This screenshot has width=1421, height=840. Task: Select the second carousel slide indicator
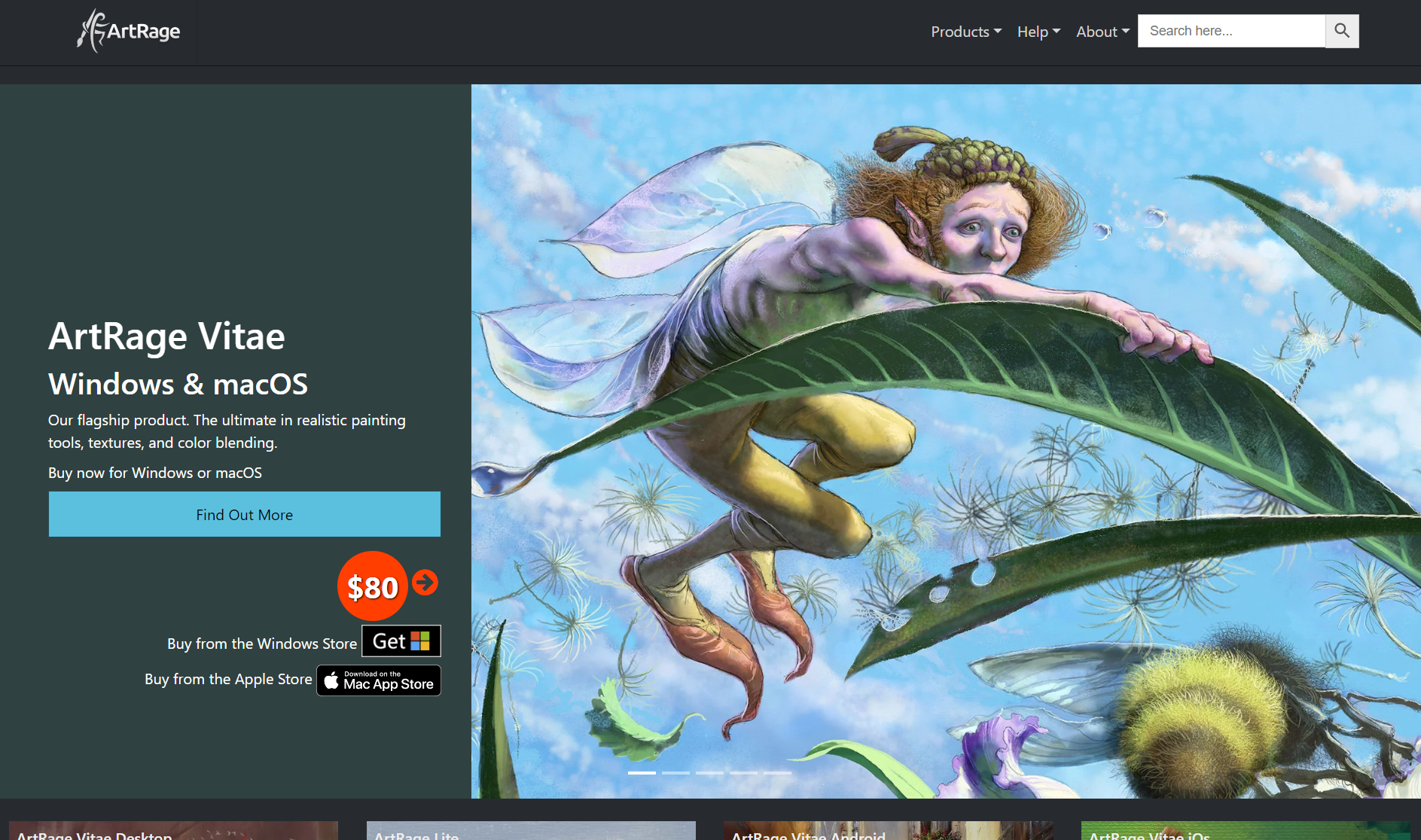coord(675,773)
